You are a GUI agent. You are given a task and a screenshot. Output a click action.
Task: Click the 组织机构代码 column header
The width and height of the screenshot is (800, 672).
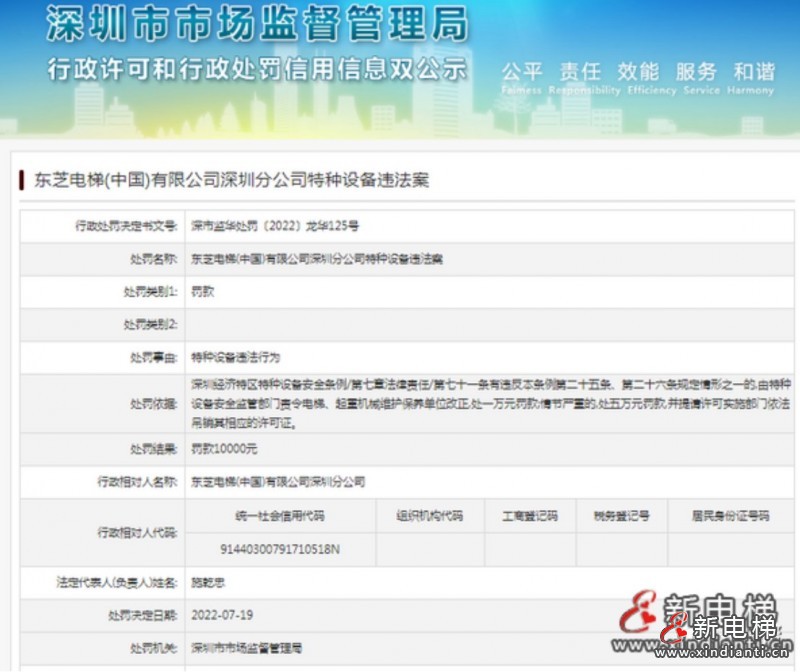click(x=430, y=517)
